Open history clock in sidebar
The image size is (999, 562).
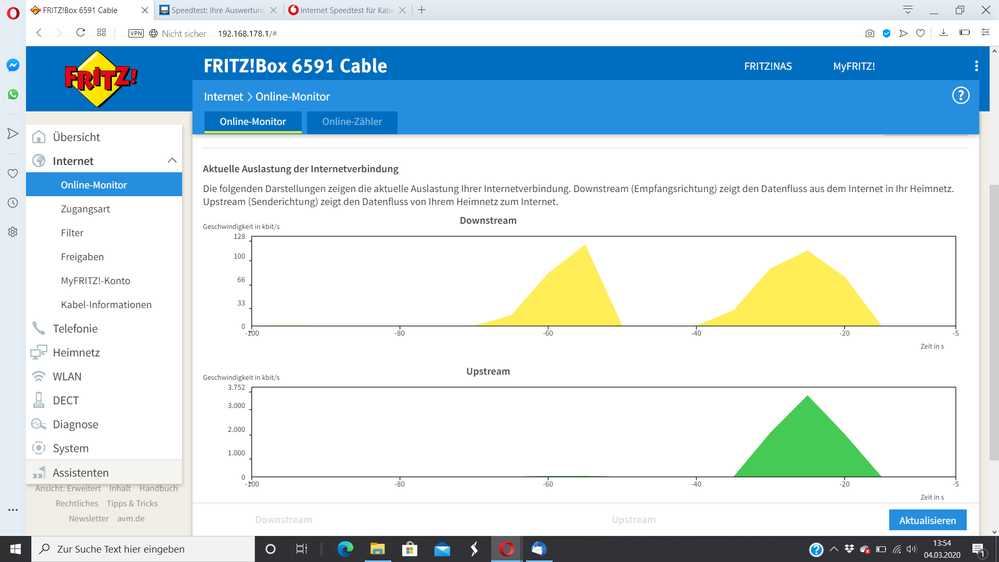[13, 203]
